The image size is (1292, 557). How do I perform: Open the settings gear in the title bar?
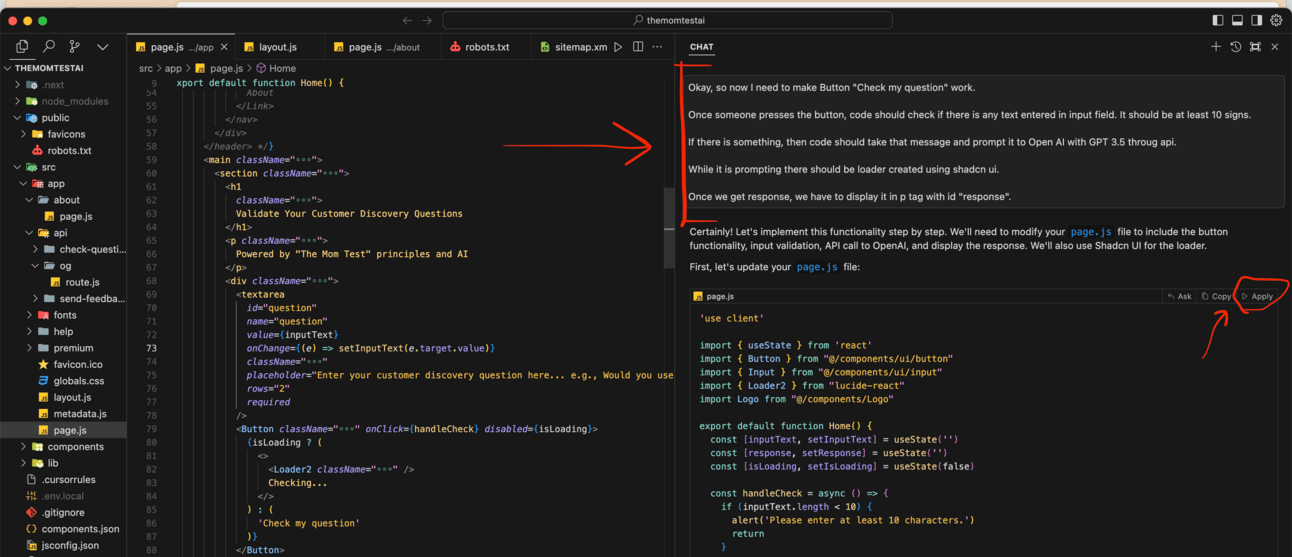(x=1276, y=20)
